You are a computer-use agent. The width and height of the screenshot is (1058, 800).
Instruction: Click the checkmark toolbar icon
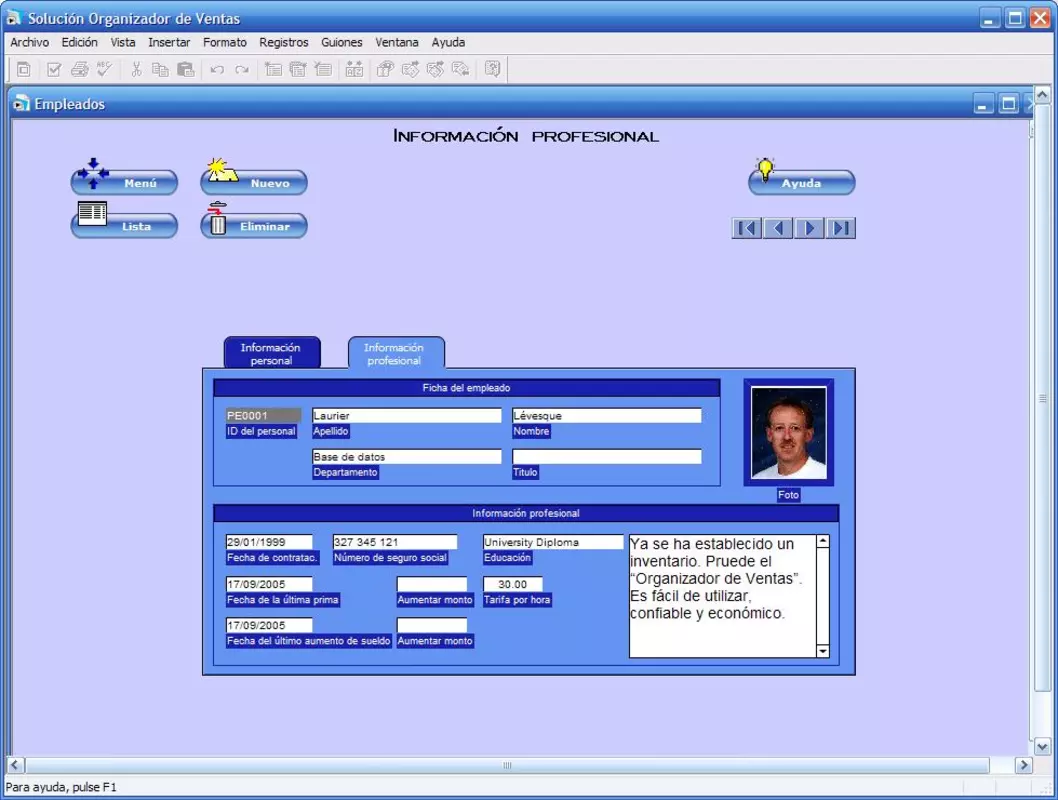[x=54, y=69]
